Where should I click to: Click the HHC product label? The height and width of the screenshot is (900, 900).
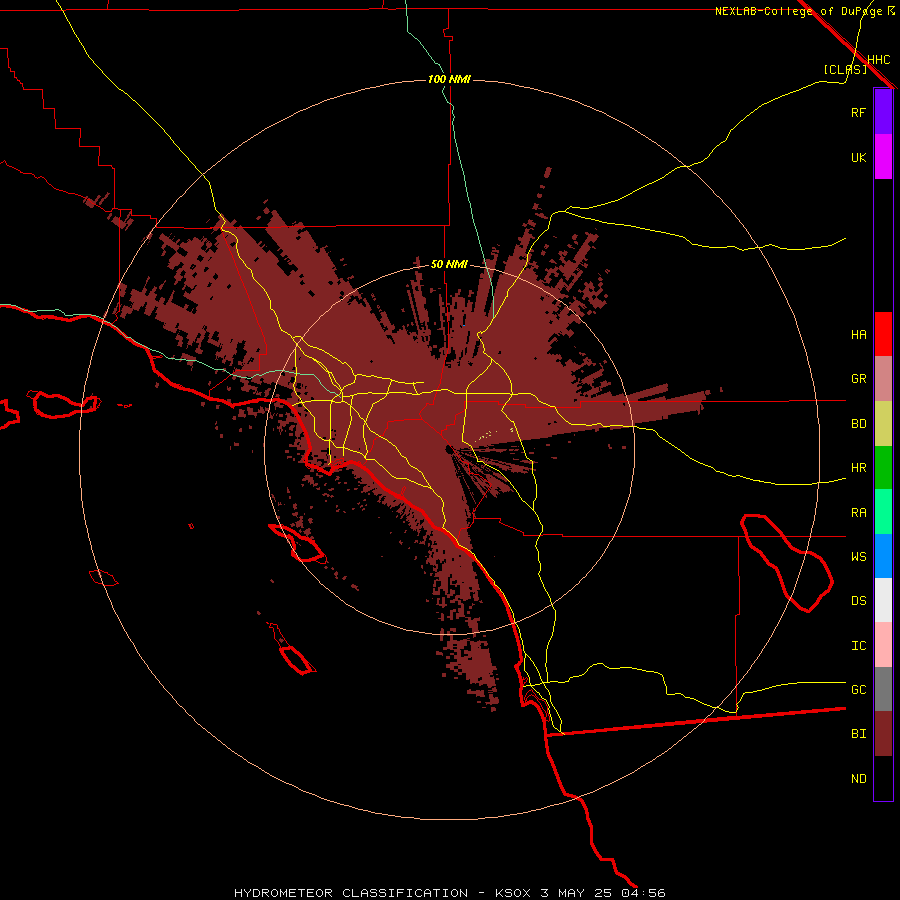[x=879, y=60]
